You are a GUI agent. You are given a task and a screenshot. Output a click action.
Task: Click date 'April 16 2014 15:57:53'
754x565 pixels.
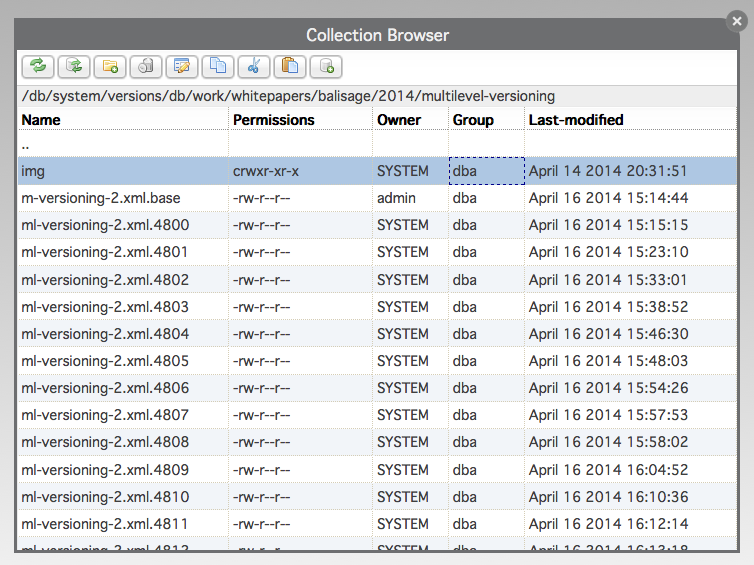[x=608, y=415]
